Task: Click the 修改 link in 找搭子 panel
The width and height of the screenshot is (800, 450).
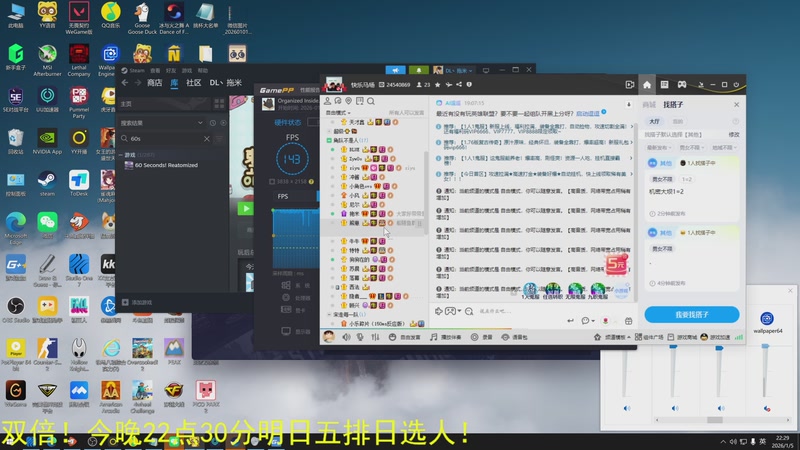Action: click(x=734, y=135)
